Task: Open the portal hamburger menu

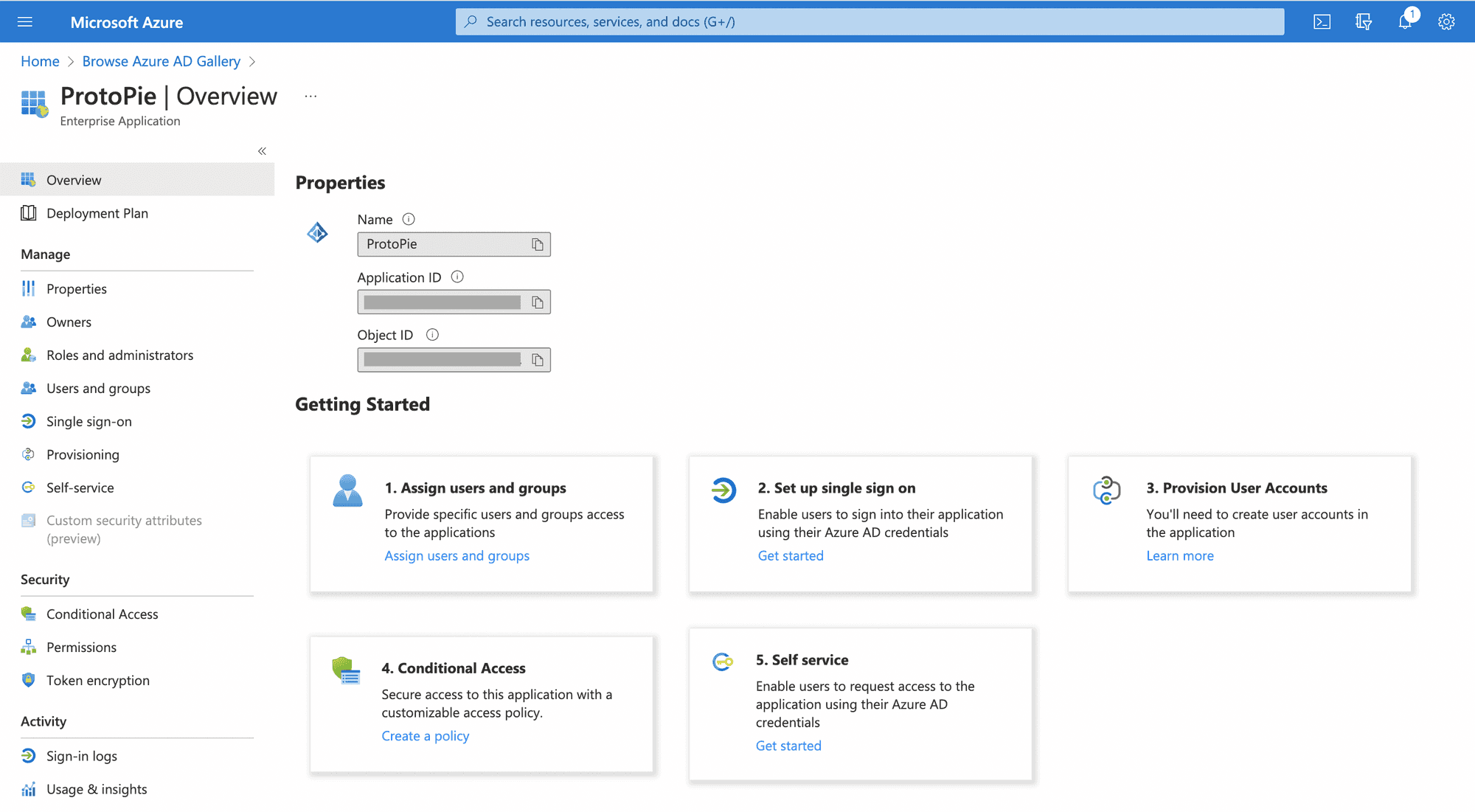Action: pos(24,21)
